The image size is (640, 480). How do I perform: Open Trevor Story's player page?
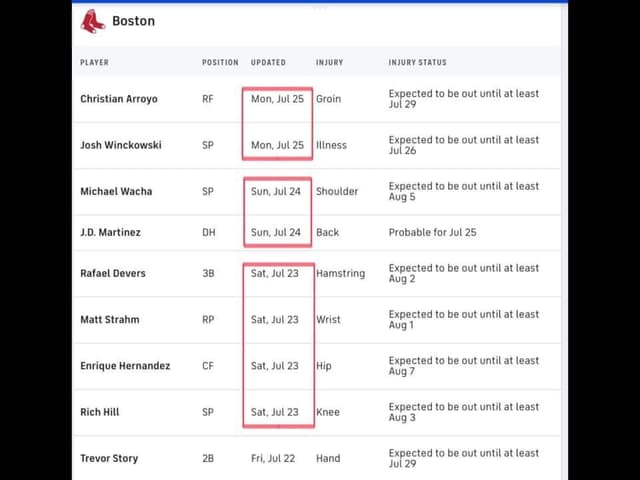coord(109,458)
